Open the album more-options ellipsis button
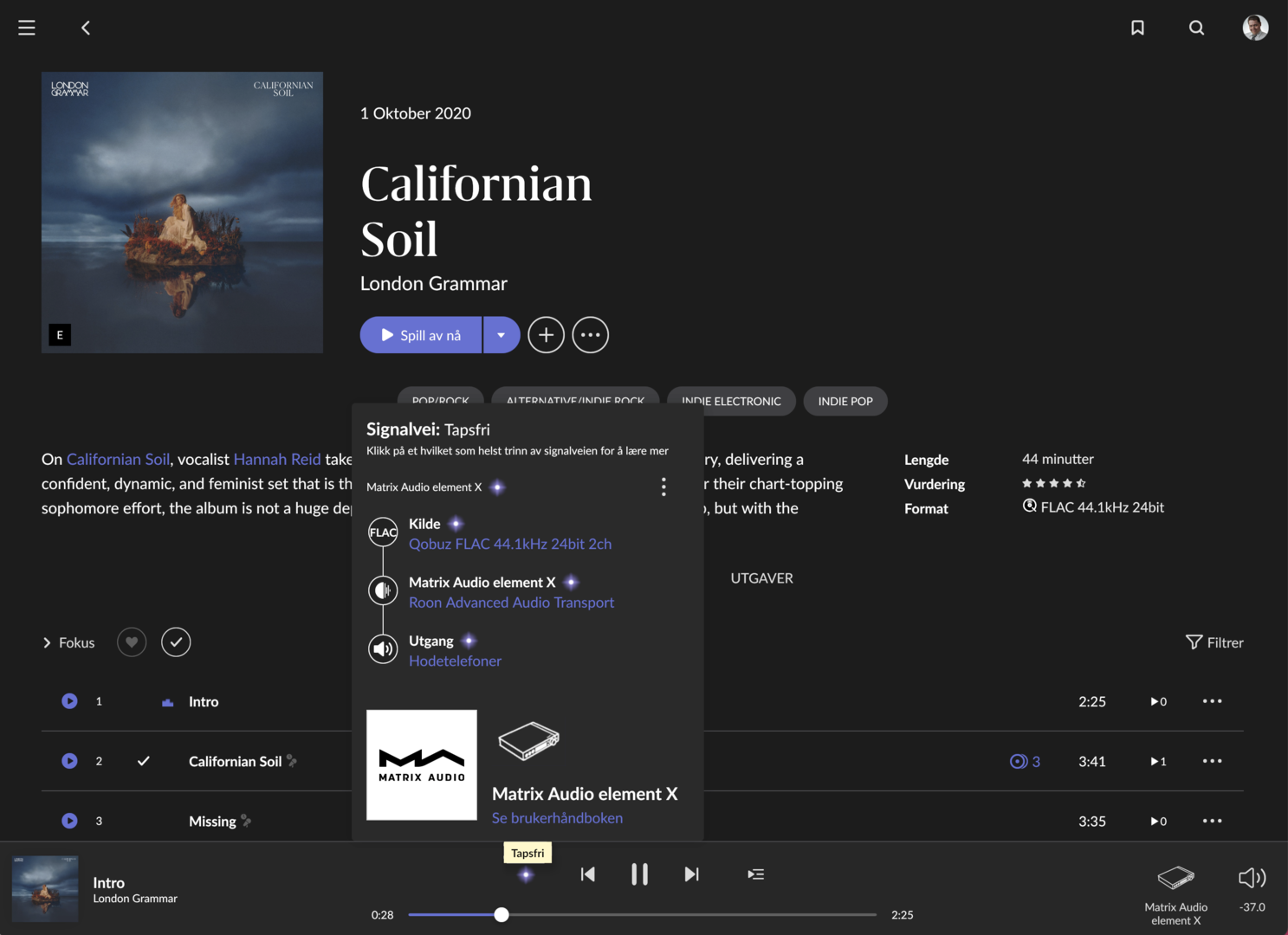Screen dimensions: 1288x935 [590, 335]
